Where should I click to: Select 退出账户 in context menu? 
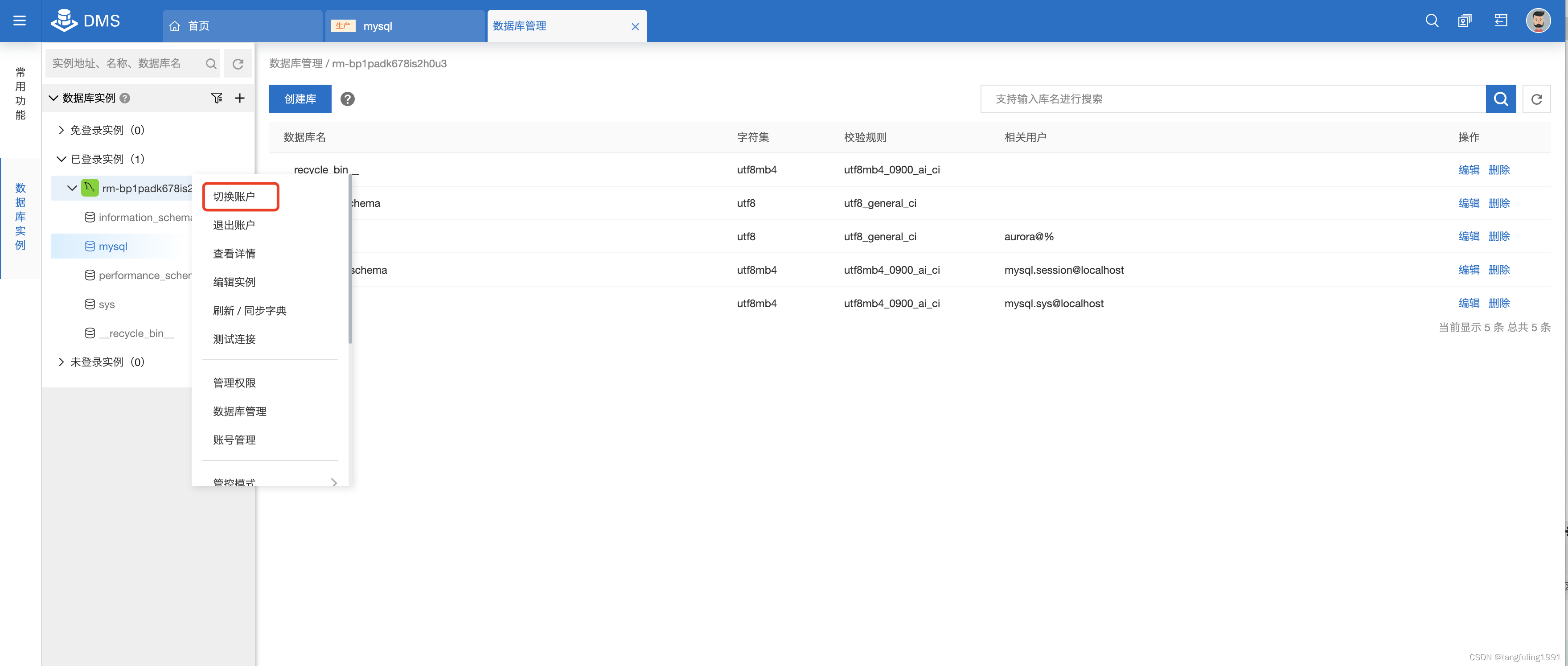[x=234, y=225]
